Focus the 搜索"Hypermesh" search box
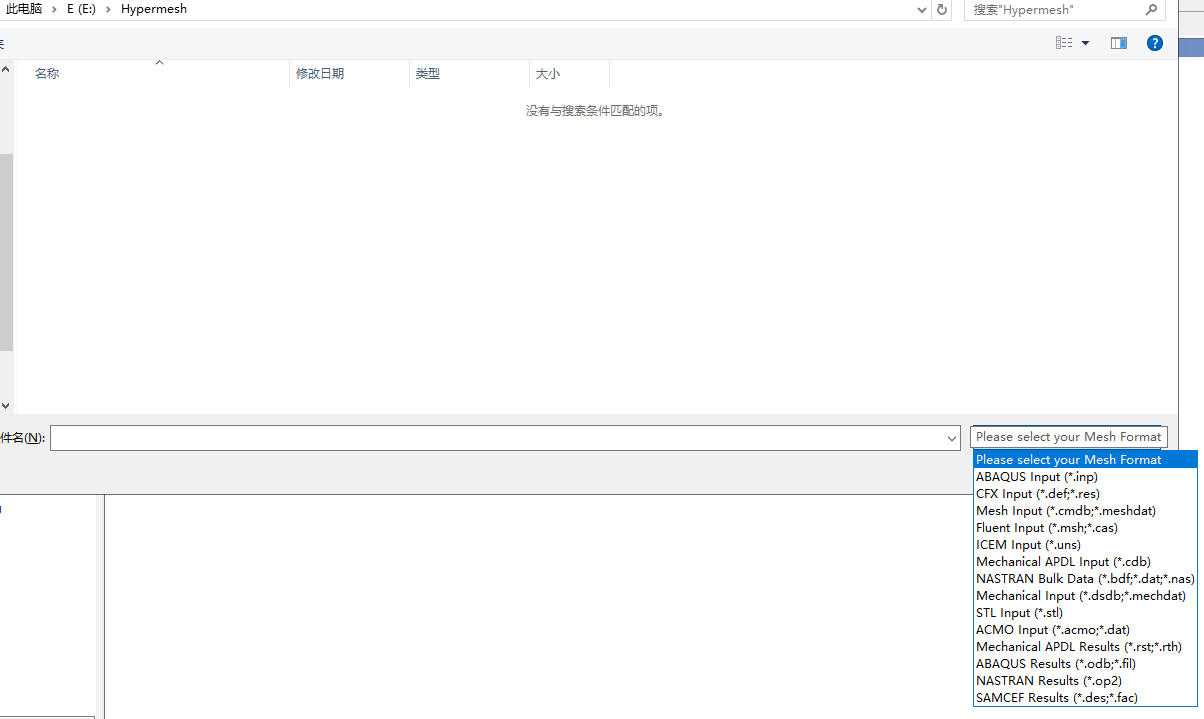Image resolution: width=1204 pixels, height=719 pixels. [x=1055, y=9]
